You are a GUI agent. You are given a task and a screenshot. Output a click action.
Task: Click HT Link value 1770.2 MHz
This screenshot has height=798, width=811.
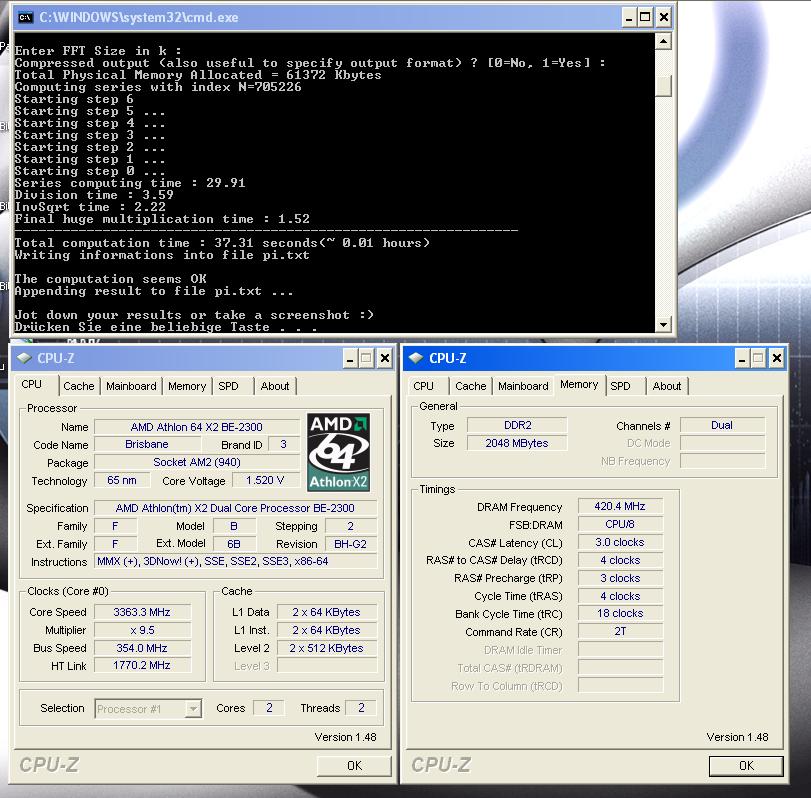(142, 666)
